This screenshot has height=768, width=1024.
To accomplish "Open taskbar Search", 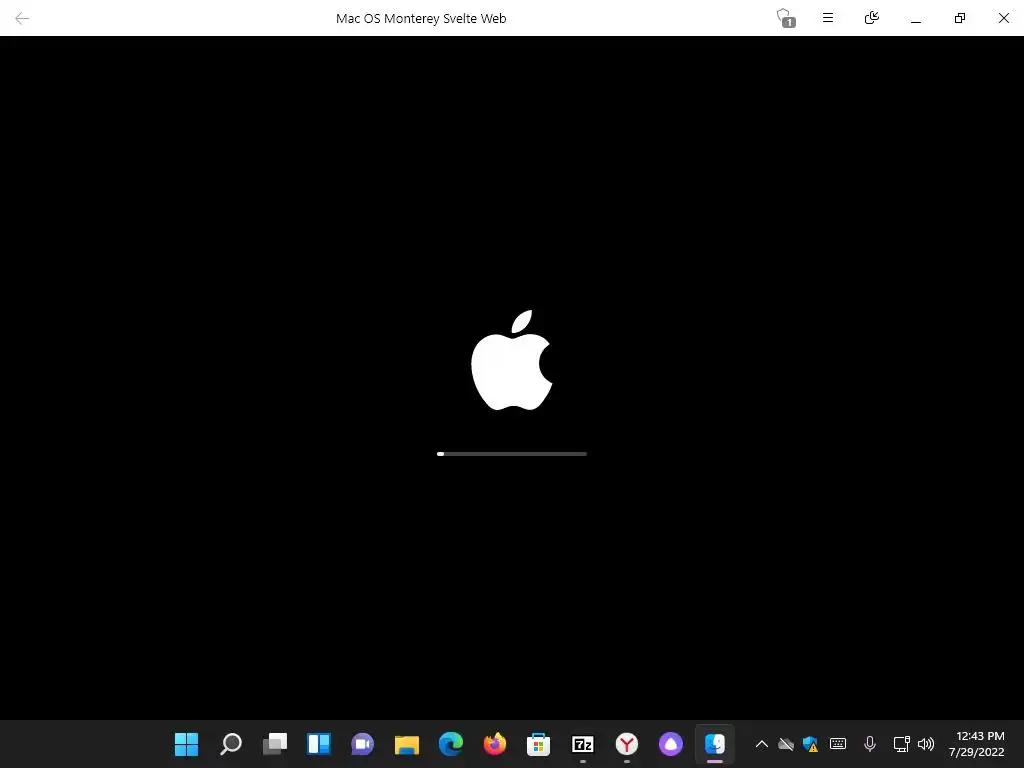I will click(231, 744).
